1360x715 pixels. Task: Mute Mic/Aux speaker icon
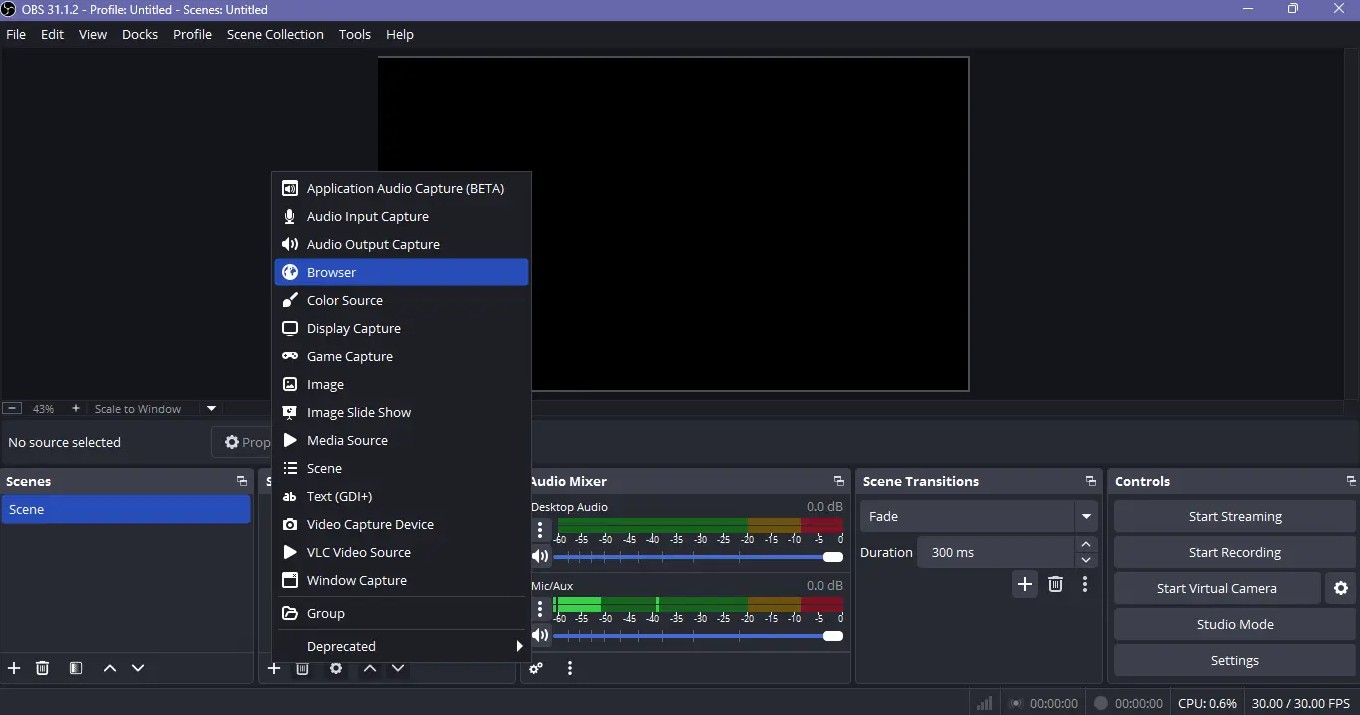pos(540,636)
